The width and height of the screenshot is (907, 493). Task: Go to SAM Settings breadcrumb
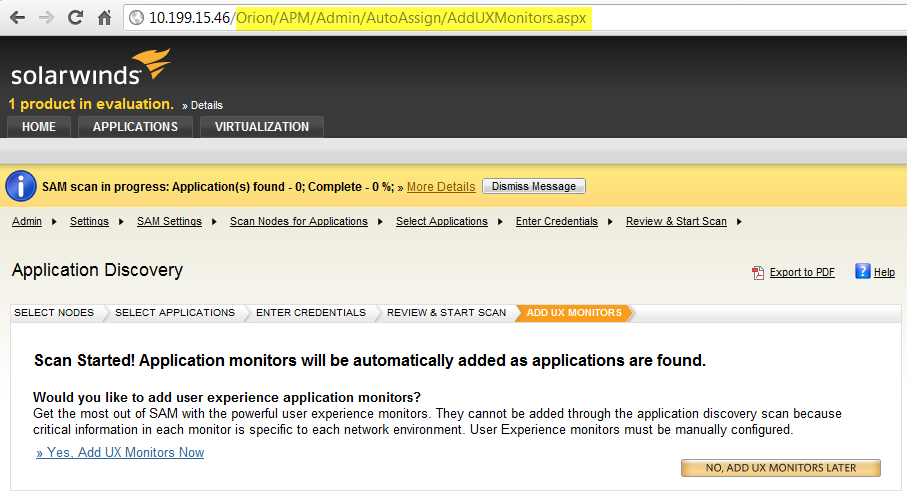coord(169,221)
